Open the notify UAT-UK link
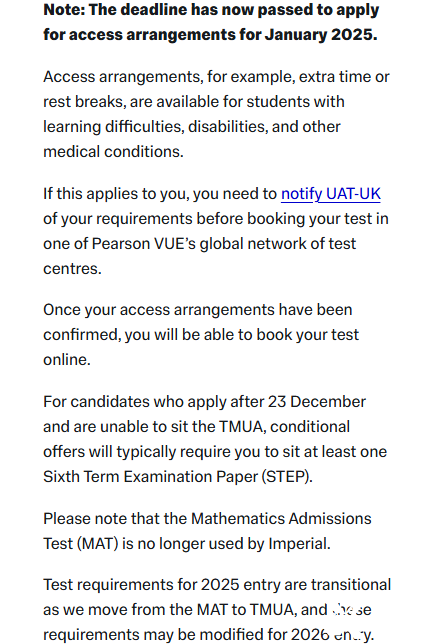 331,193
